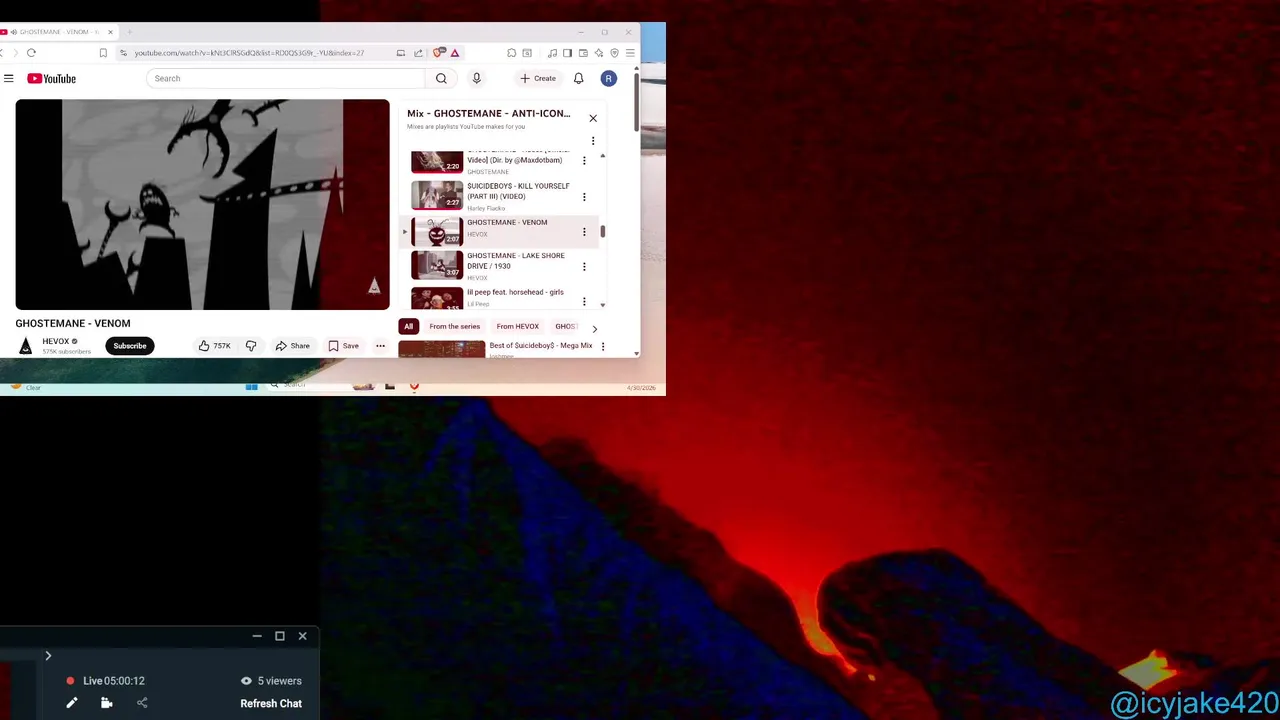
Task: Like the GHOSTEMANE - VENOM video
Action: 214,346
